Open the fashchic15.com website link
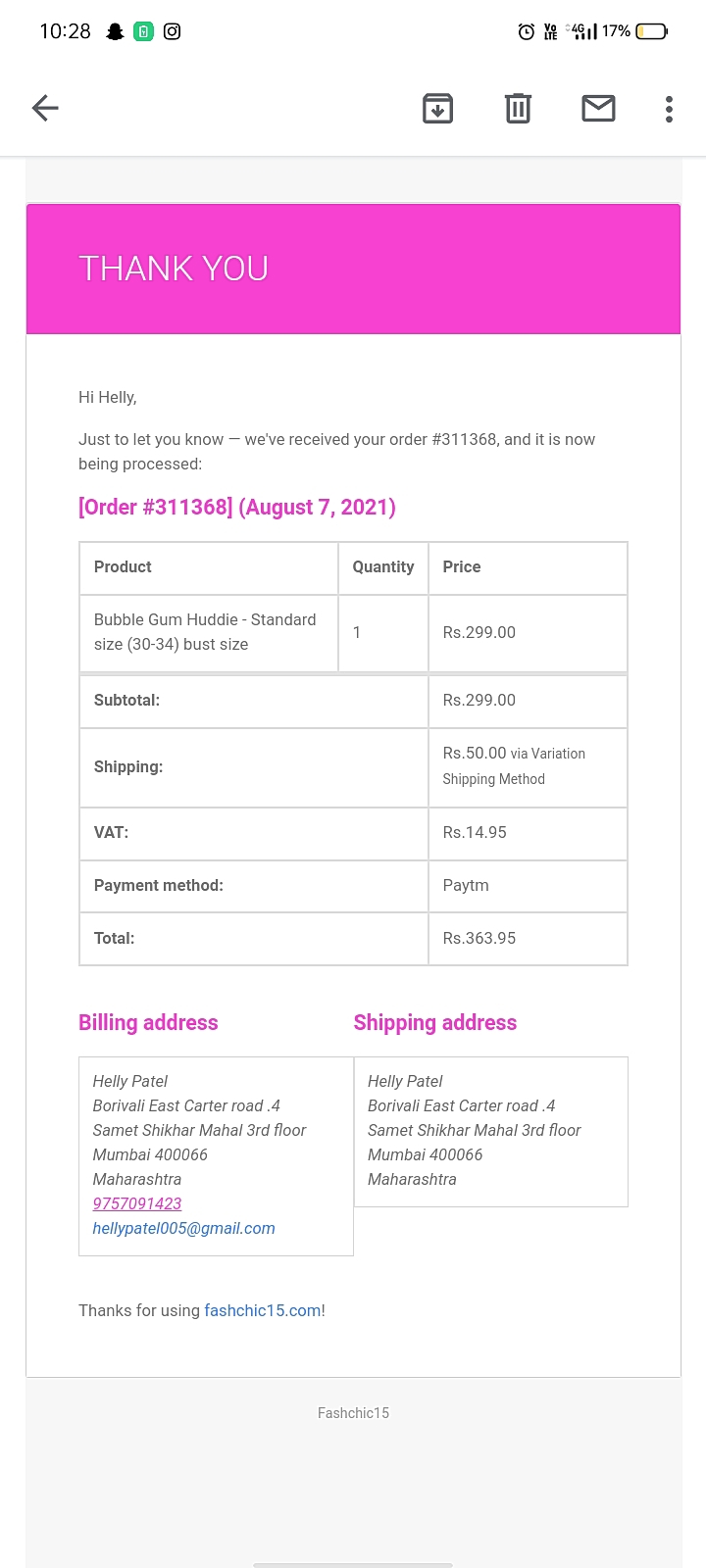Viewport: 706px width, 1568px height. point(263,1310)
